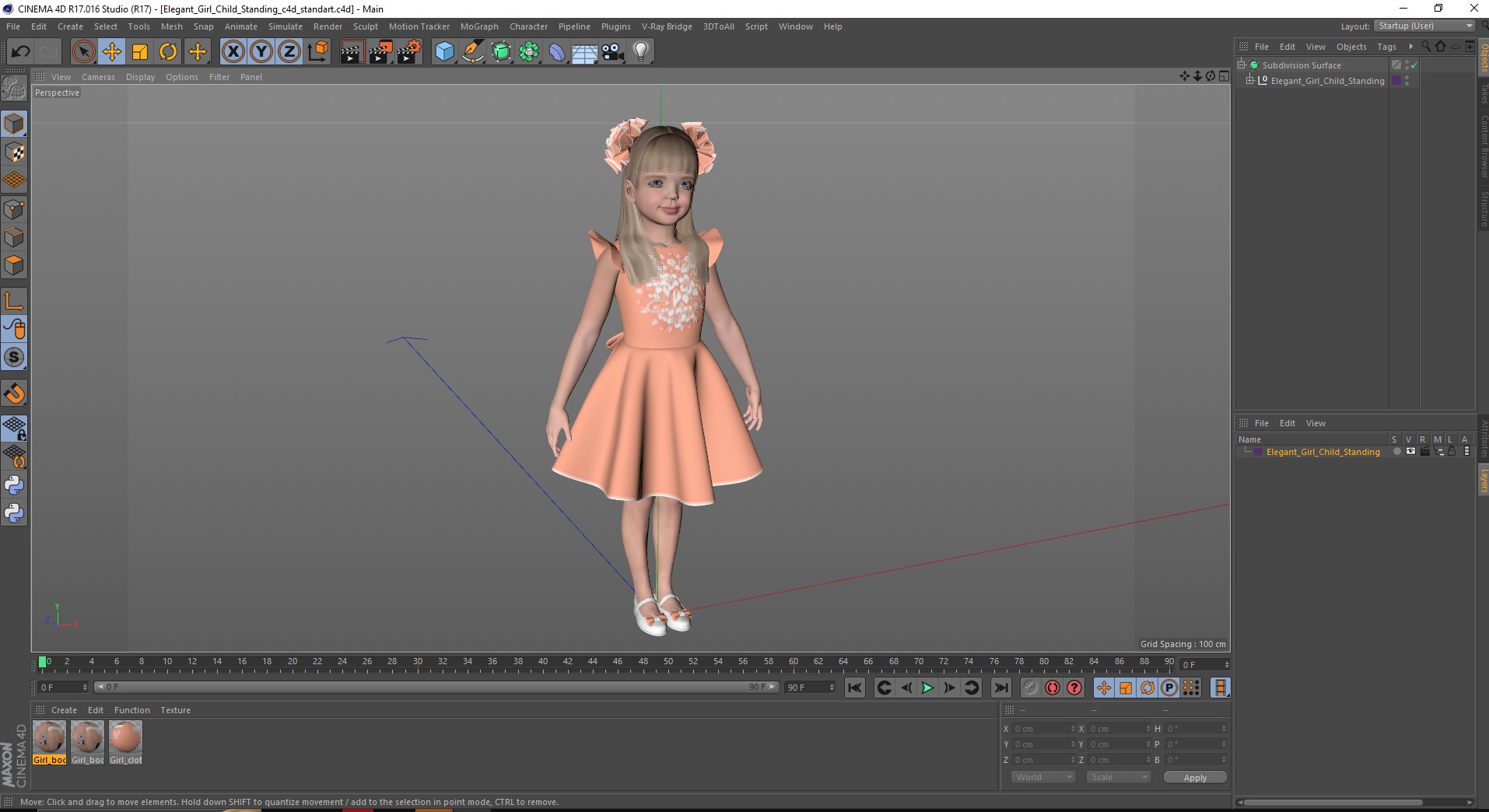
Task: Toggle layer Solo for Elegant_Girl_Child_Standing
Action: pyautogui.click(x=1396, y=452)
